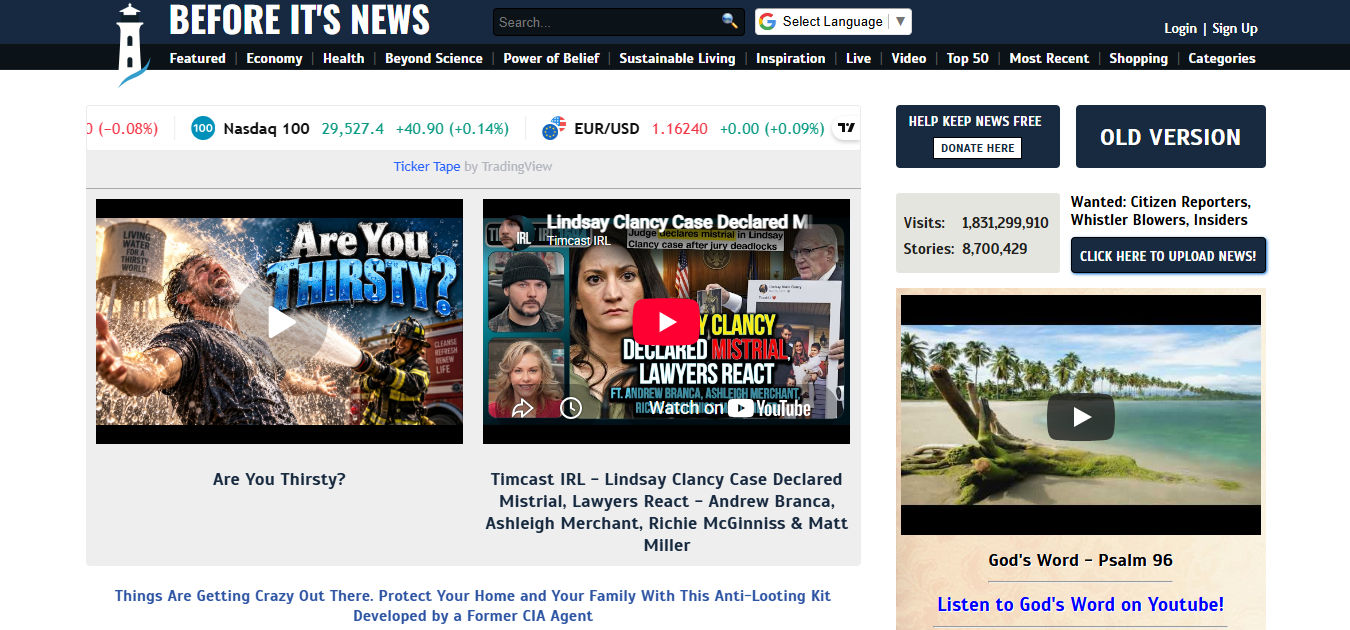Click the Donate Here button

click(x=978, y=148)
